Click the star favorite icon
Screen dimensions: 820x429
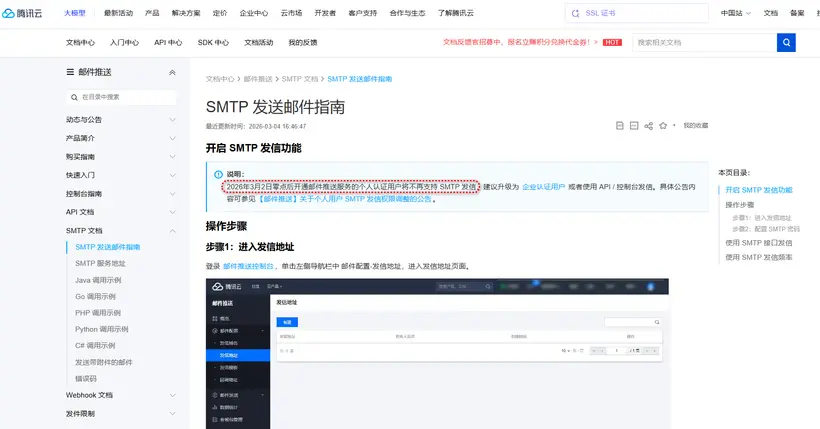(x=663, y=126)
